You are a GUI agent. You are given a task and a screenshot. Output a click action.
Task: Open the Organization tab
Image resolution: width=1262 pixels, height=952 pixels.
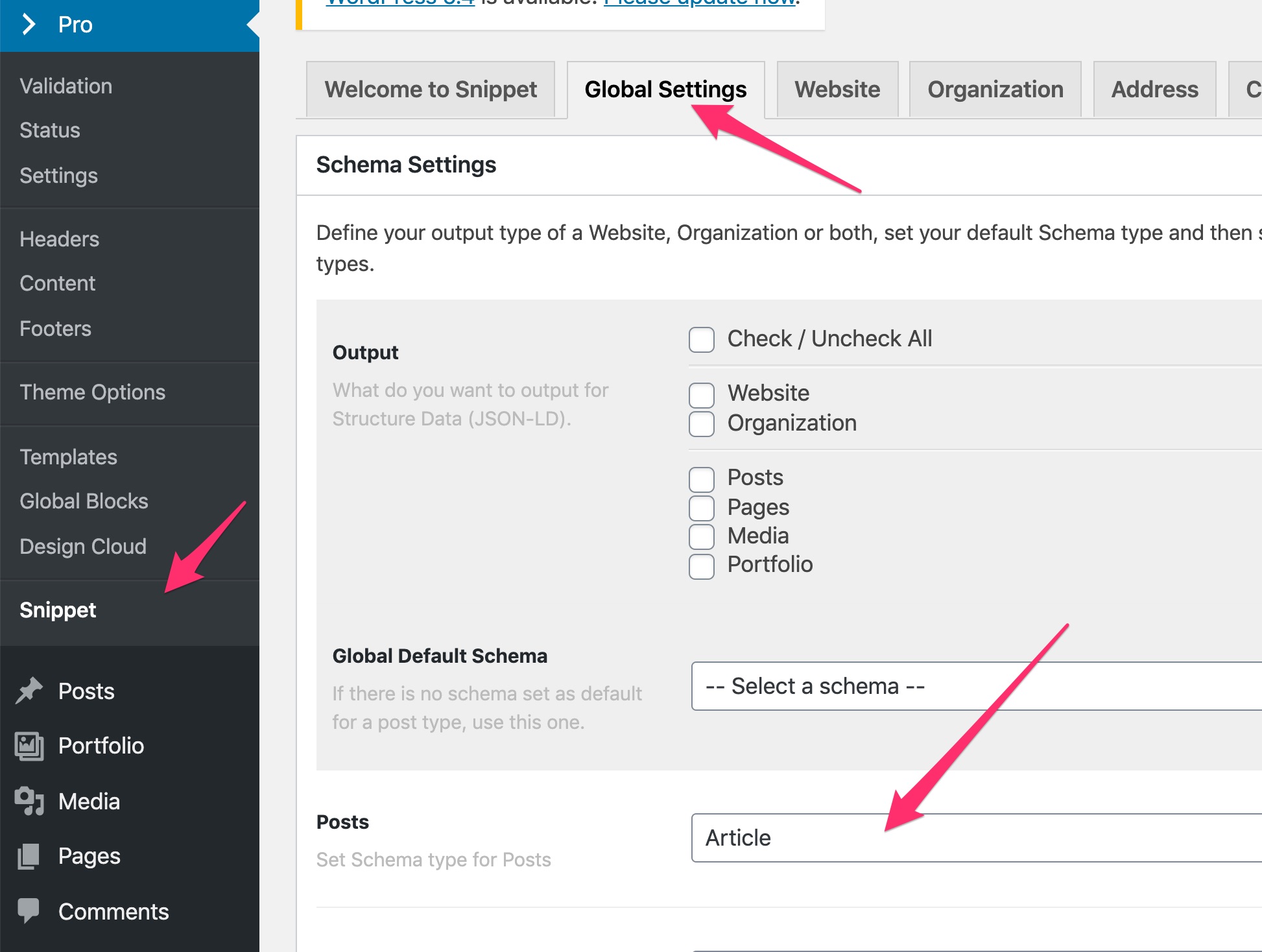pyautogui.click(x=995, y=89)
